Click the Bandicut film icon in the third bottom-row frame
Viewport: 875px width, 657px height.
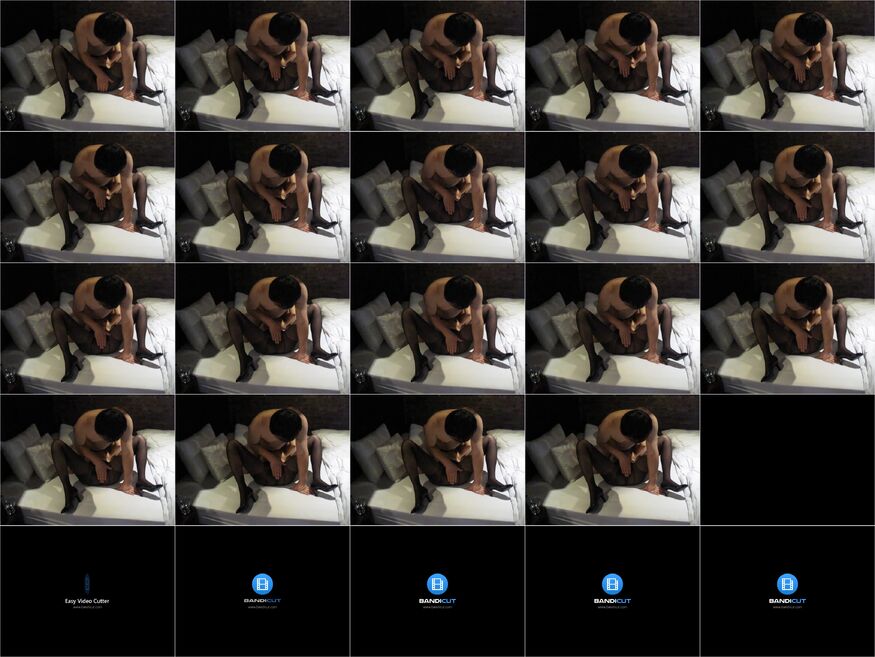click(x=437, y=583)
